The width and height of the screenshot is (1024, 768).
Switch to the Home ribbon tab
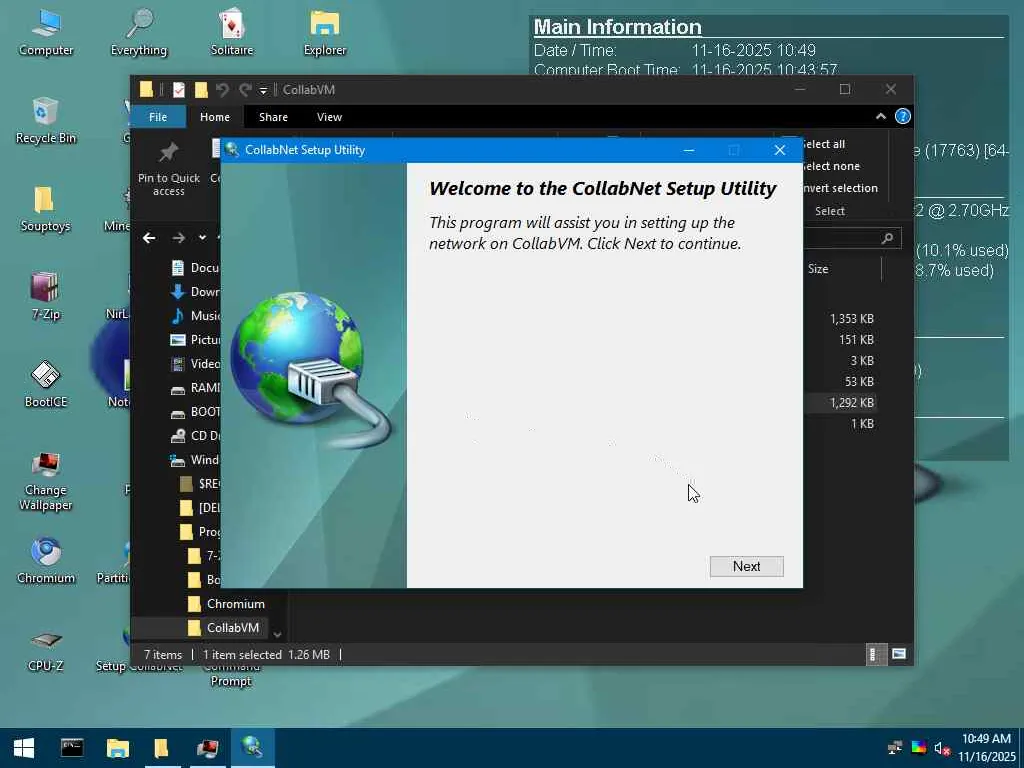pos(215,117)
